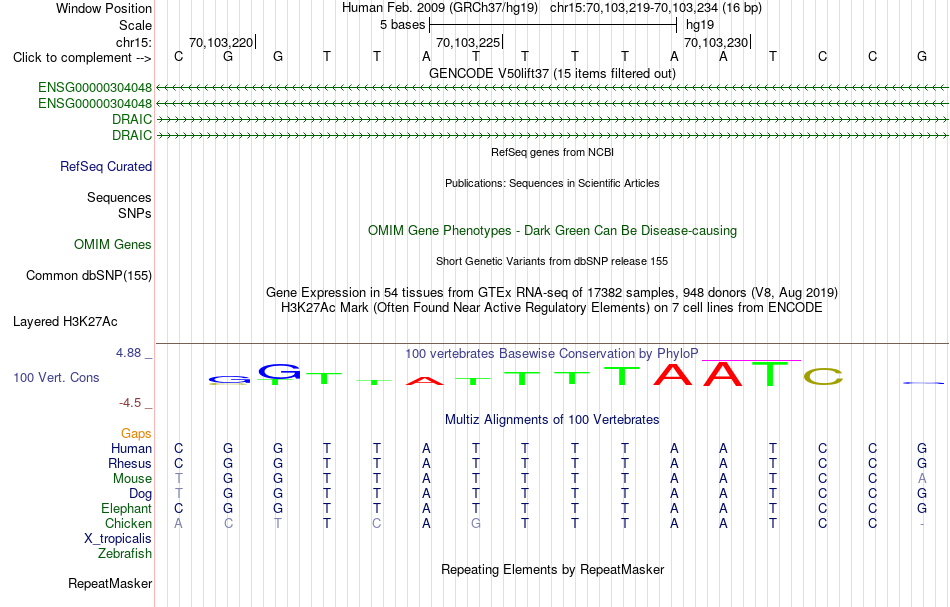Click the large blue G in conservation logo
This screenshot has height=607, width=950.
(x=279, y=371)
